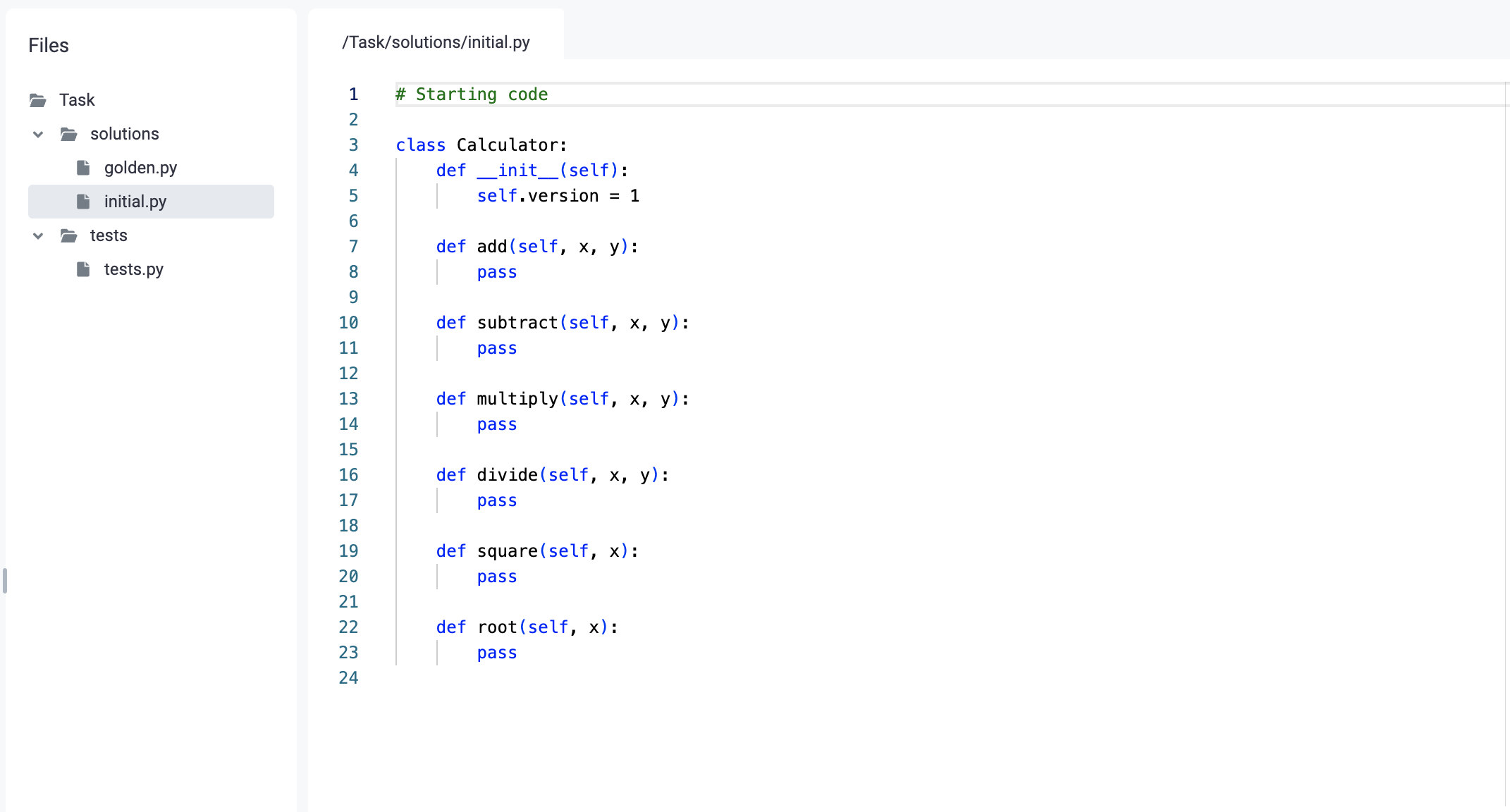The width and height of the screenshot is (1510, 812).
Task: Open golden.py in the file tree
Action: point(140,168)
